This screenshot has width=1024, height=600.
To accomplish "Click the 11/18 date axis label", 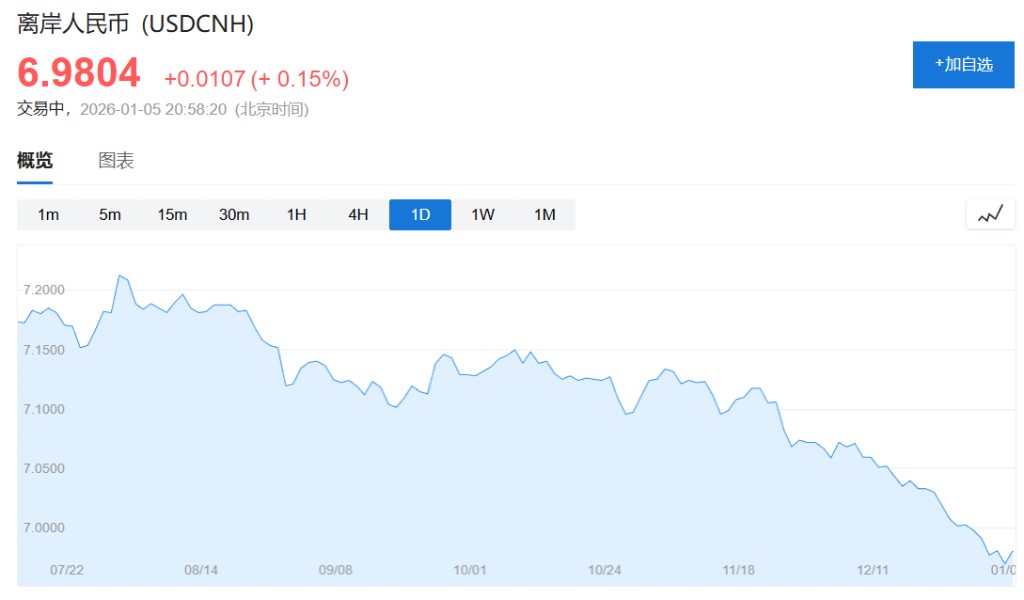I will click(738, 570).
